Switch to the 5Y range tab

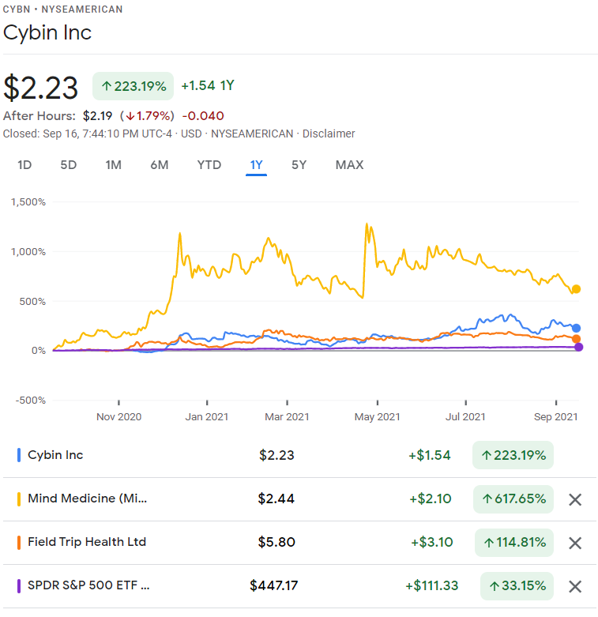click(299, 165)
